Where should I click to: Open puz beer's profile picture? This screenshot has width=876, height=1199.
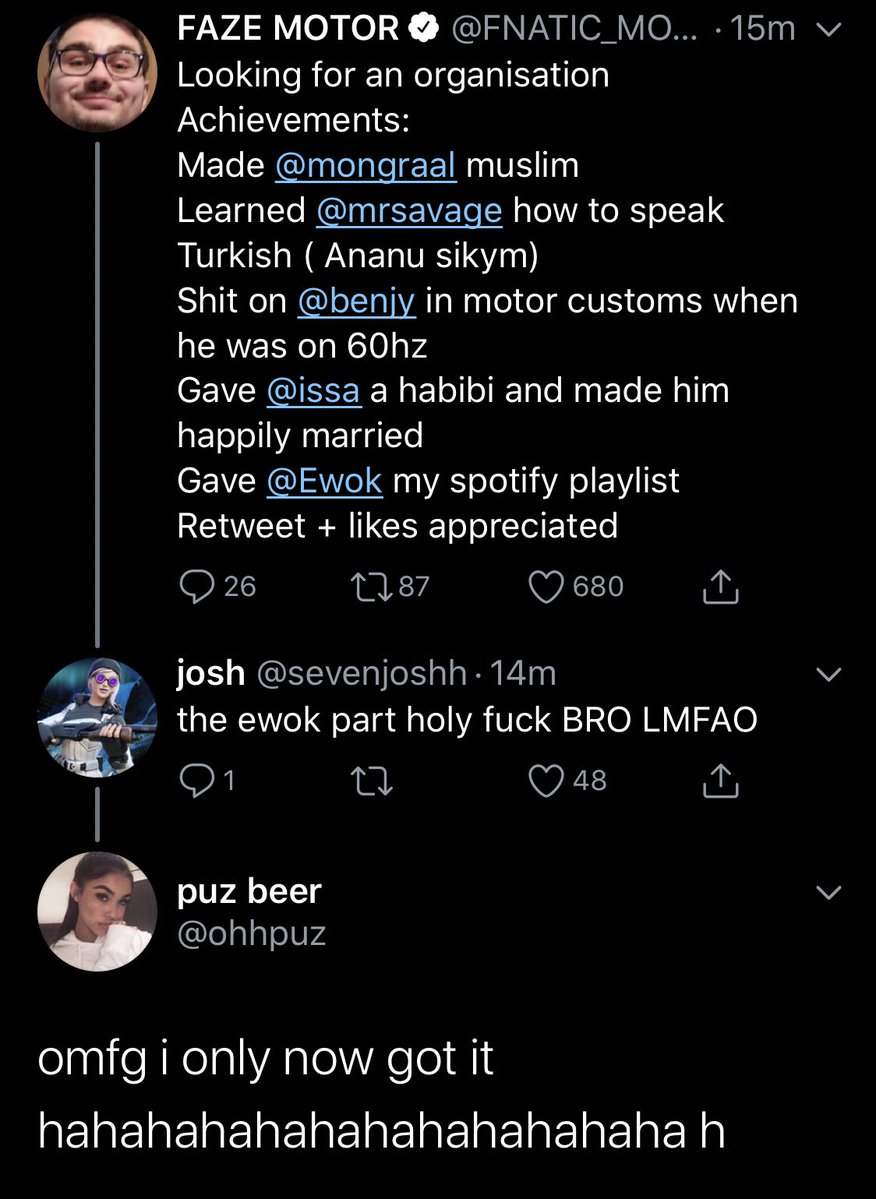click(97, 911)
